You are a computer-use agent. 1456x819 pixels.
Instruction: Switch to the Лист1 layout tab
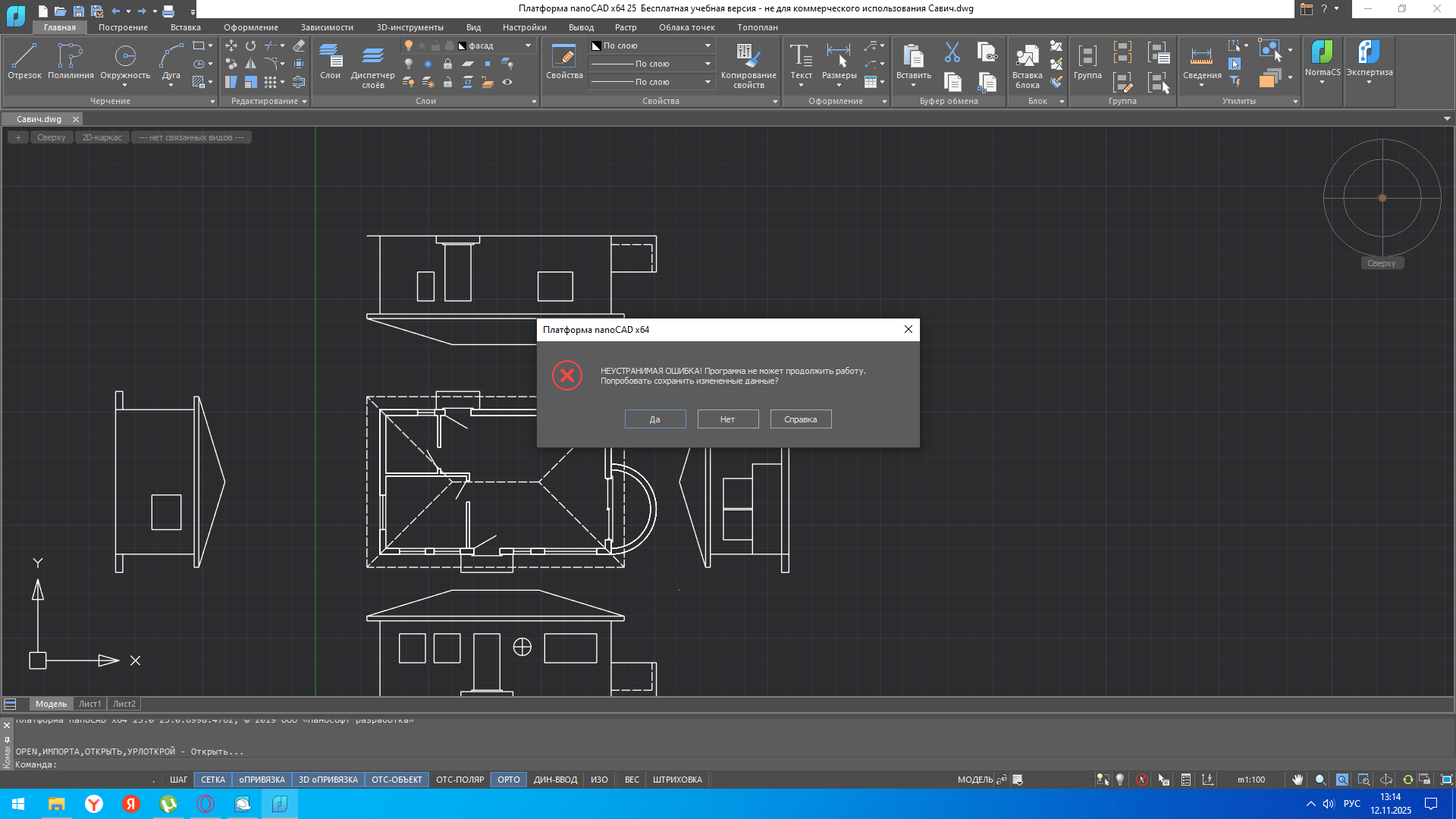pos(89,704)
